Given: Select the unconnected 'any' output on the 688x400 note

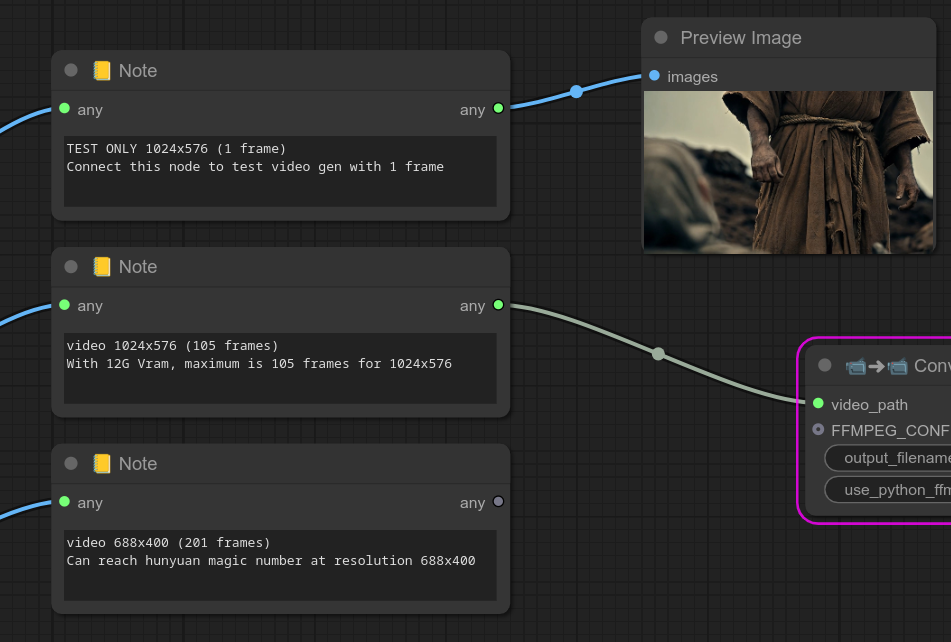Looking at the screenshot, I should (498, 502).
